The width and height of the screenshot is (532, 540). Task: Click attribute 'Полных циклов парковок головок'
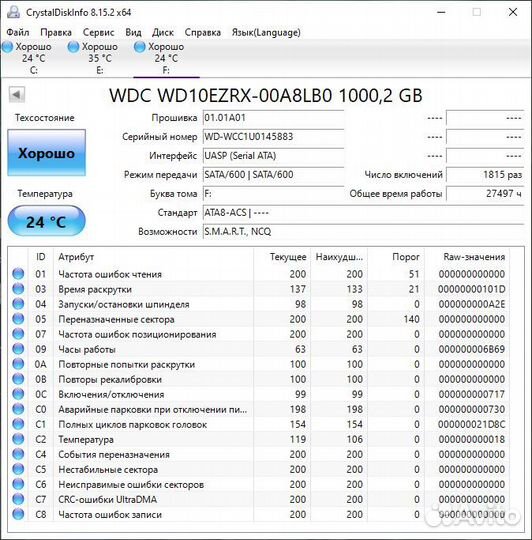[133, 424]
